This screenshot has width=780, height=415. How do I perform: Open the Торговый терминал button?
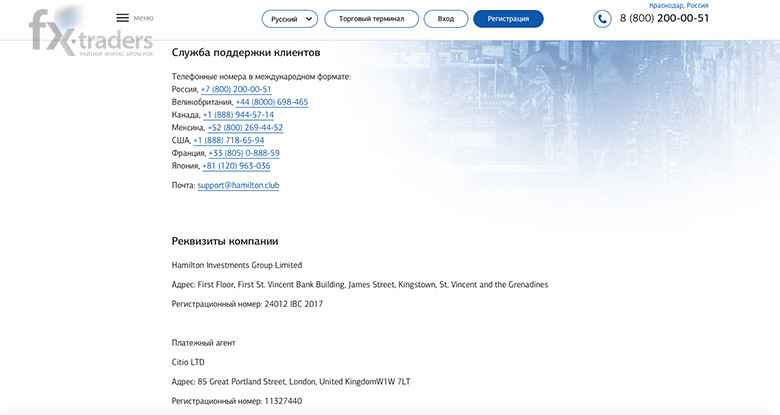(371, 19)
